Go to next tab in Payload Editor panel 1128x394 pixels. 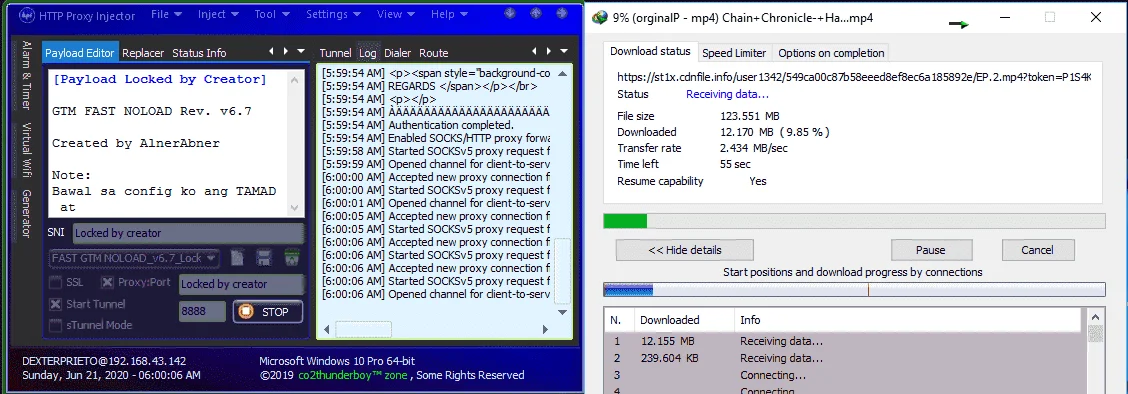coord(286,51)
